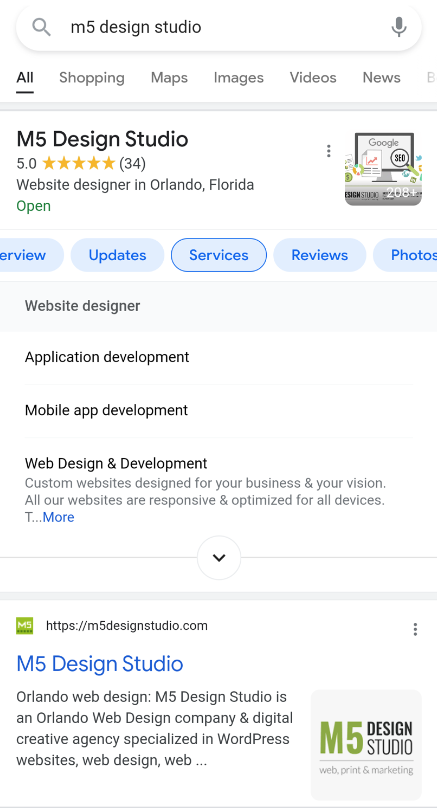
Task: Select the partially hidden Overview chip
Action: 31,255
